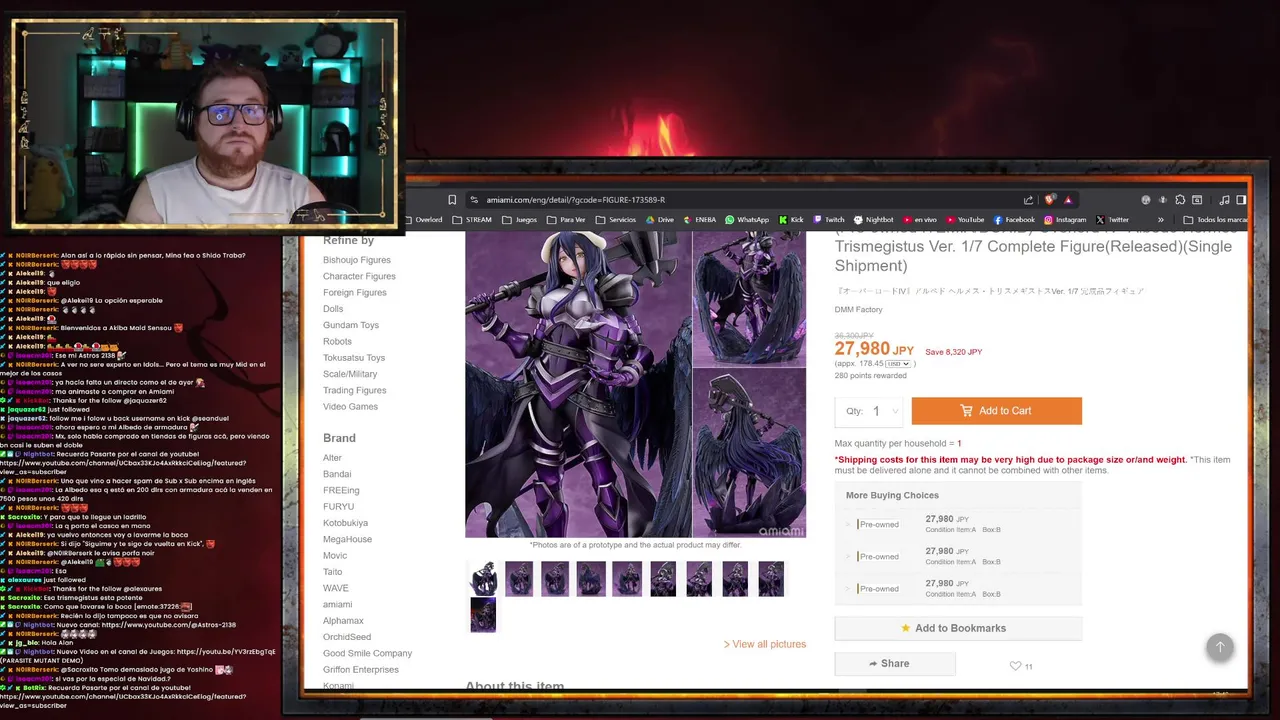Filter by Bandai brand
Viewport: 1280px width, 720px height.
(x=337, y=474)
